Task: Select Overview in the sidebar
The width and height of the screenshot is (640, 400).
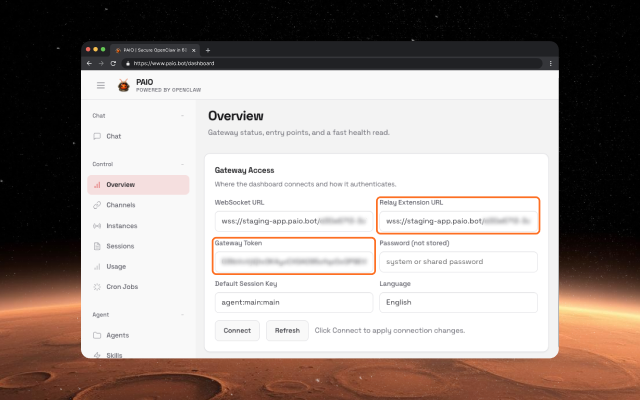Action: click(x=120, y=185)
